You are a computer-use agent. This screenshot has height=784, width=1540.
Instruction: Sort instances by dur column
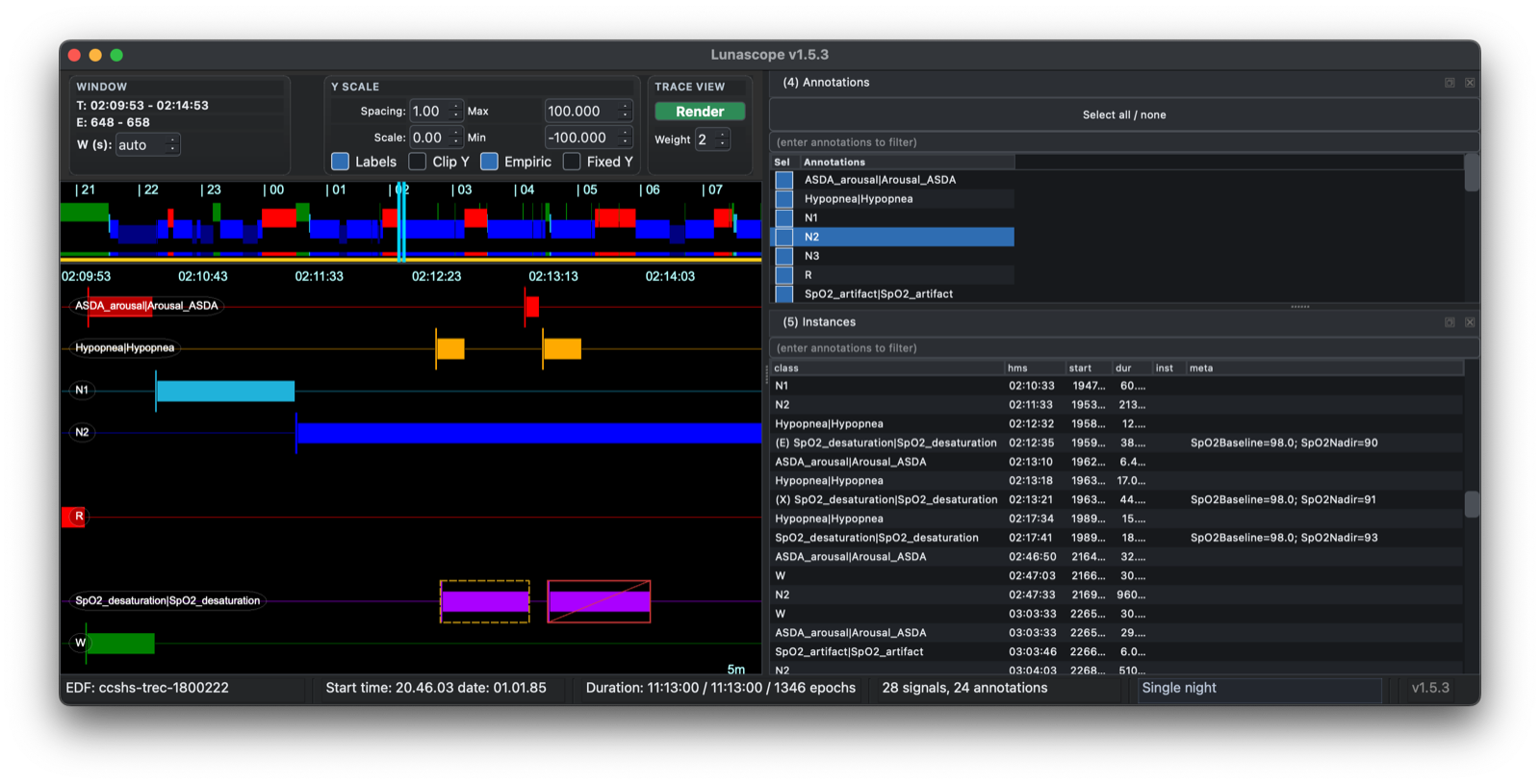tap(1132, 368)
